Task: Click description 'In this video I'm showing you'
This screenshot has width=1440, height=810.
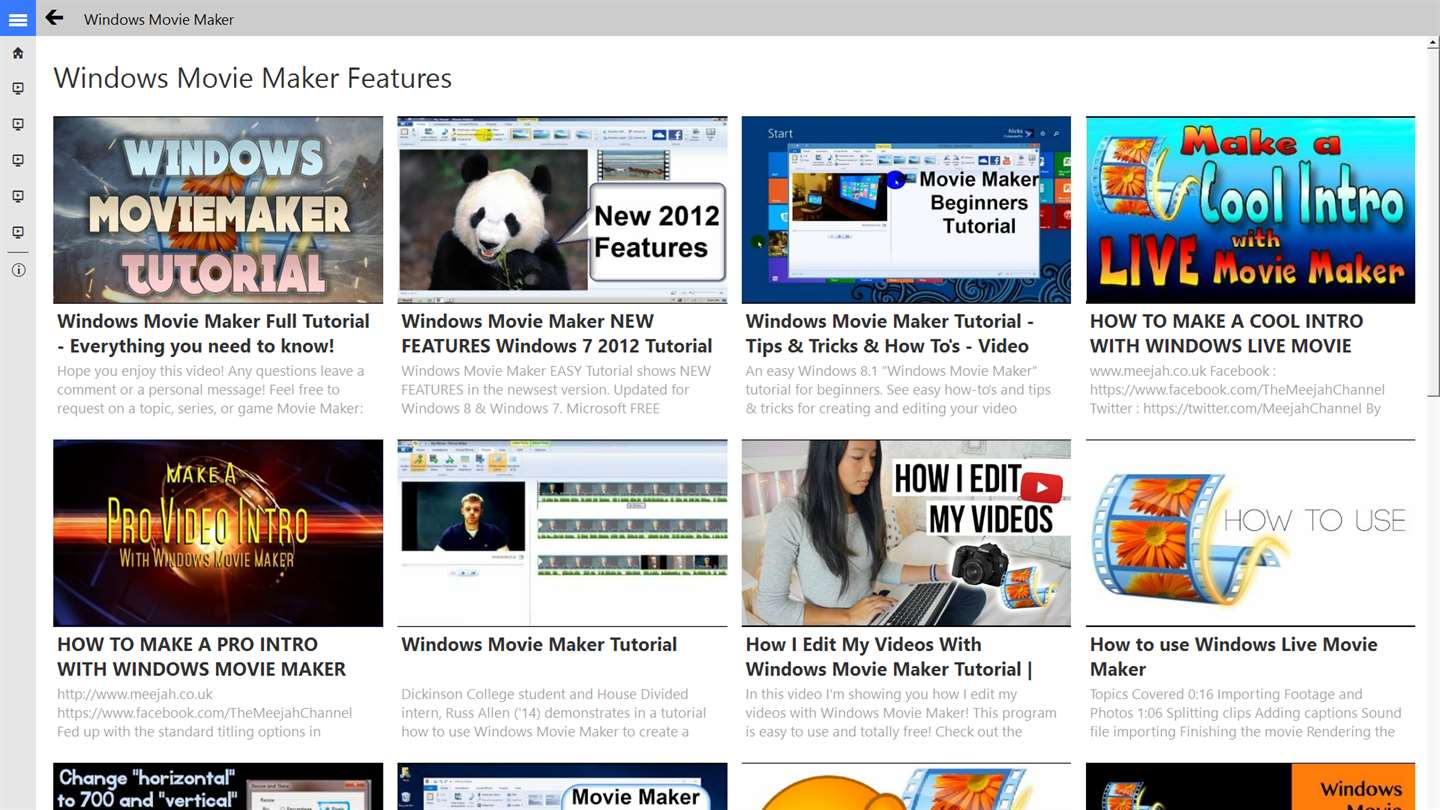Action: pos(901,713)
